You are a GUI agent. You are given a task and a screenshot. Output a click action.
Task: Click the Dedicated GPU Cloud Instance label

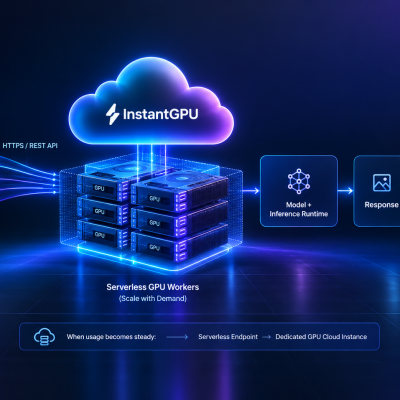click(321, 337)
